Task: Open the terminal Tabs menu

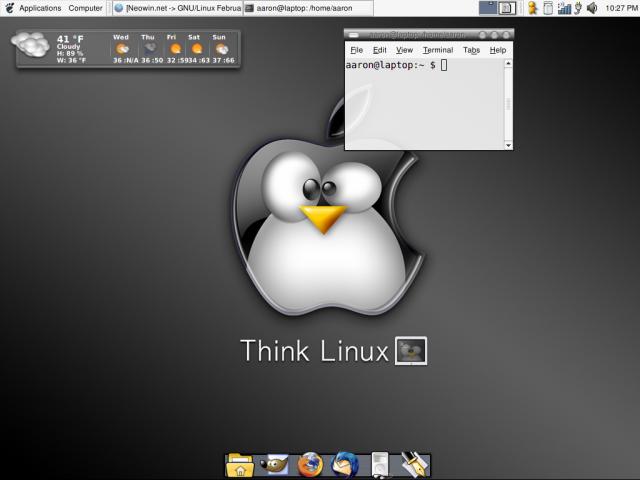Action: pyautogui.click(x=471, y=50)
